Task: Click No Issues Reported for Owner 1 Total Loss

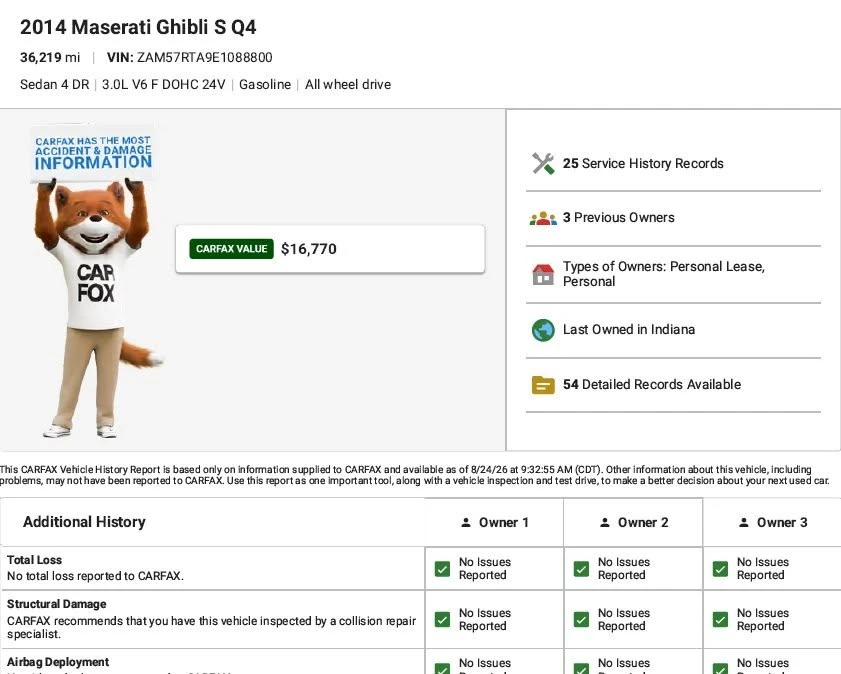Action: [x=485, y=569]
